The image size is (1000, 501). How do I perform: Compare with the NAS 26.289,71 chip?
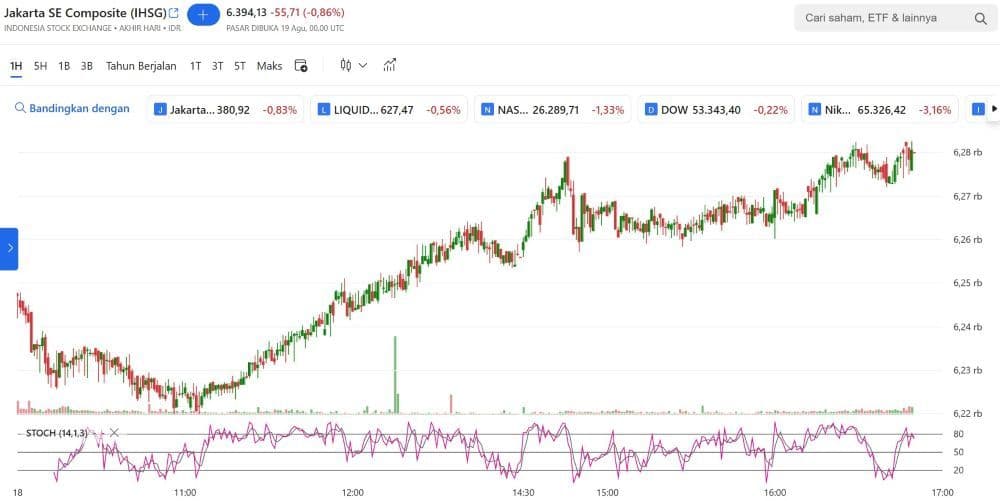pos(553,110)
